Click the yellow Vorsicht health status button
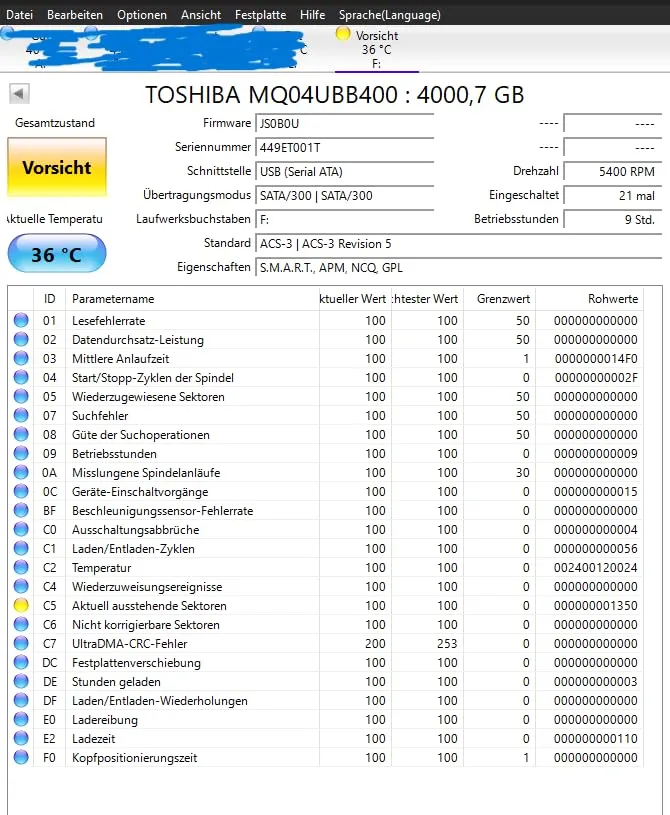 point(57,167)
